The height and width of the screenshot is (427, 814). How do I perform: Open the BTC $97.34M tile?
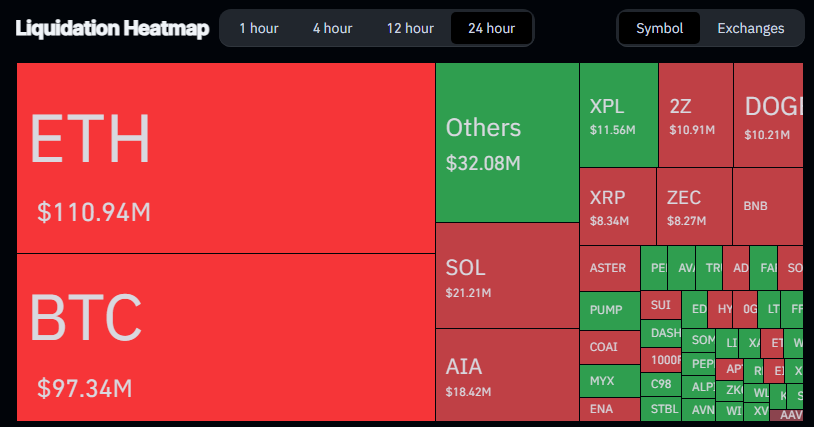pos(225,336)
